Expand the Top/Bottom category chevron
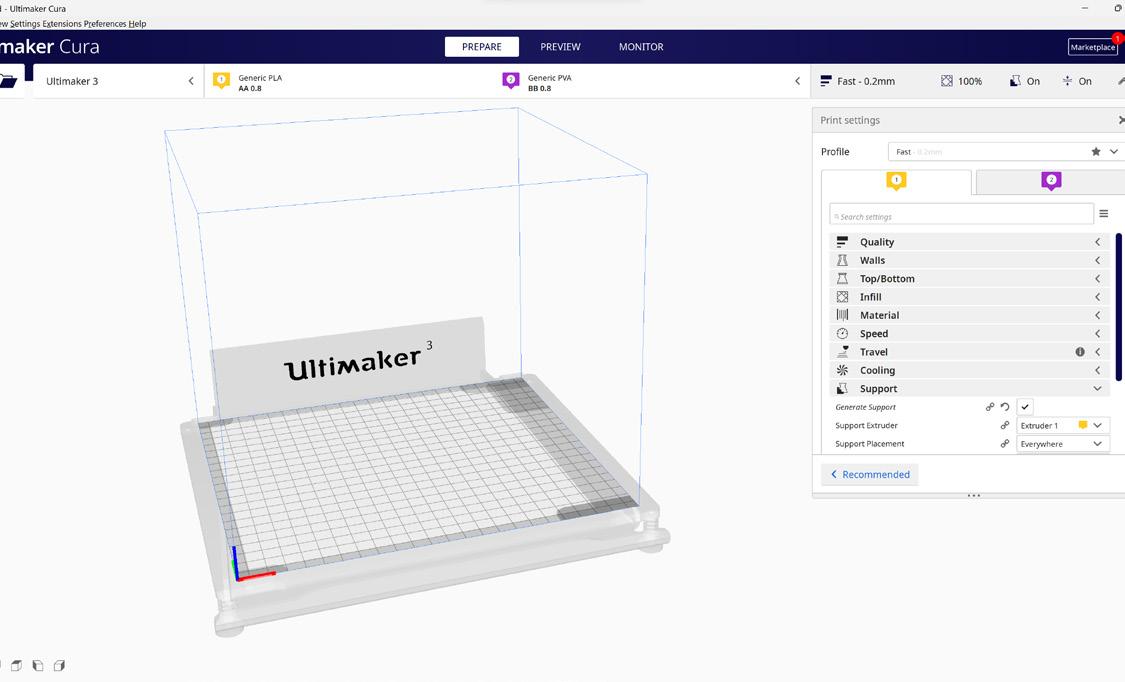This screenshot has width=1125, height=682. tap(1098, 278)
